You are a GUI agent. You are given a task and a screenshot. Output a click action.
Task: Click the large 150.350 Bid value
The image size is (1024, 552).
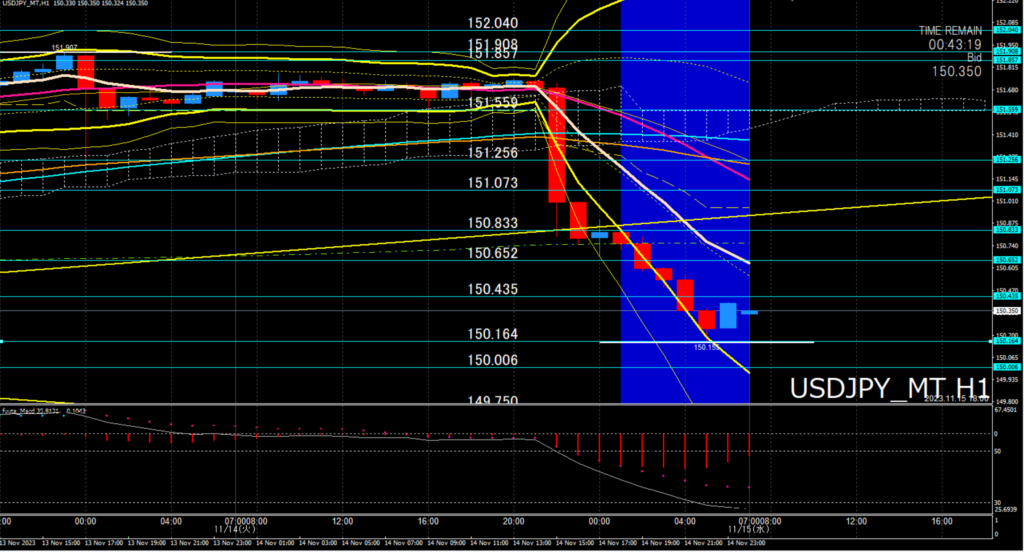pyautogui.click(x=957, y=71)
